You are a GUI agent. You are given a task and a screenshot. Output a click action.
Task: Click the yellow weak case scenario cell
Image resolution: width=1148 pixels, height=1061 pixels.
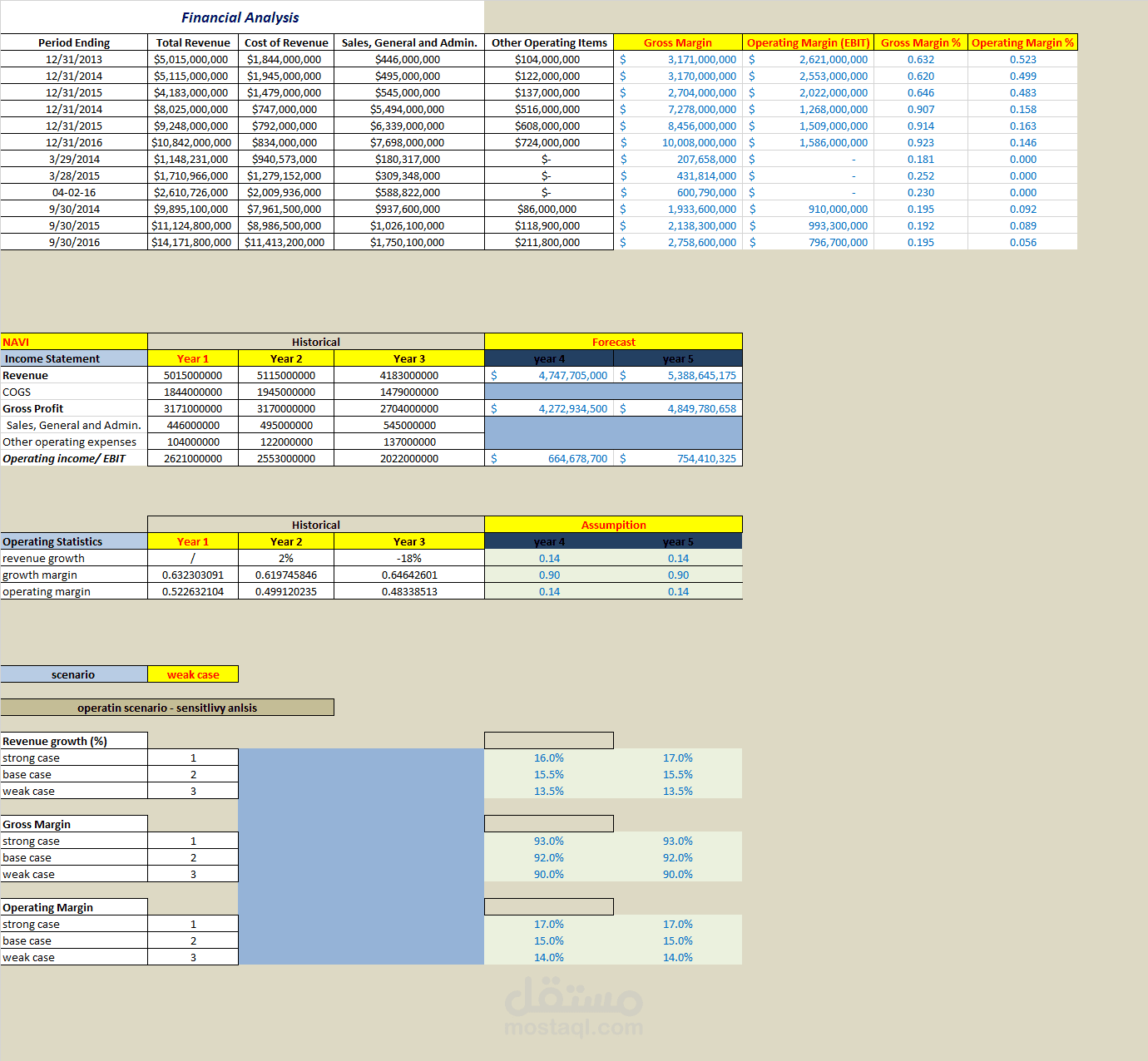coord(193,674)
